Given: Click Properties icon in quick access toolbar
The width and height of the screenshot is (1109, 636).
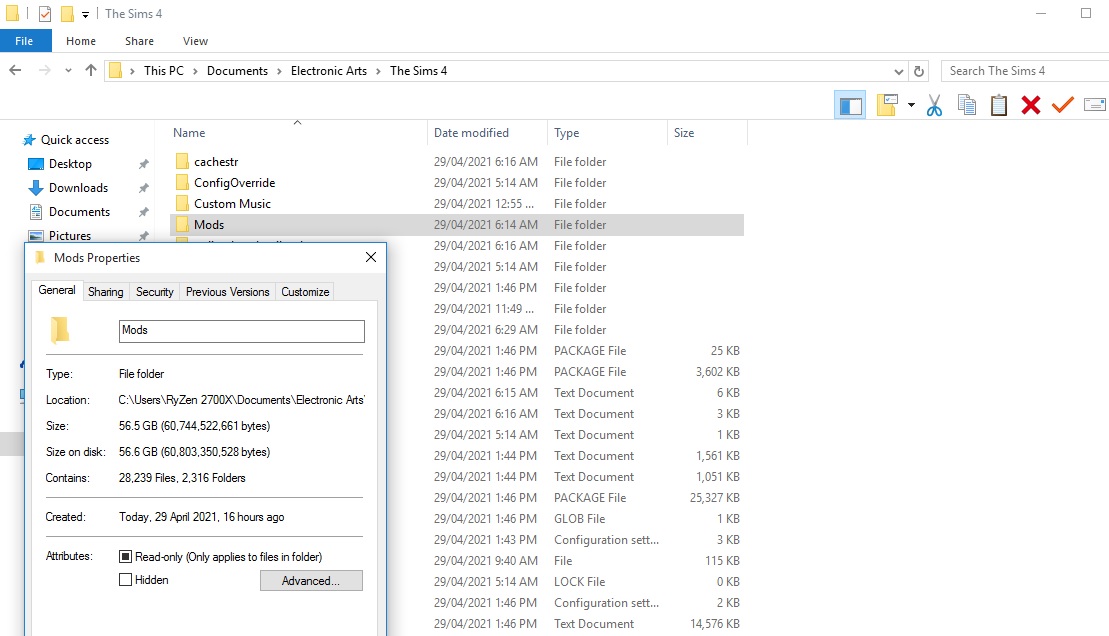Looking at the screenshot, I should tap(45, 13).
